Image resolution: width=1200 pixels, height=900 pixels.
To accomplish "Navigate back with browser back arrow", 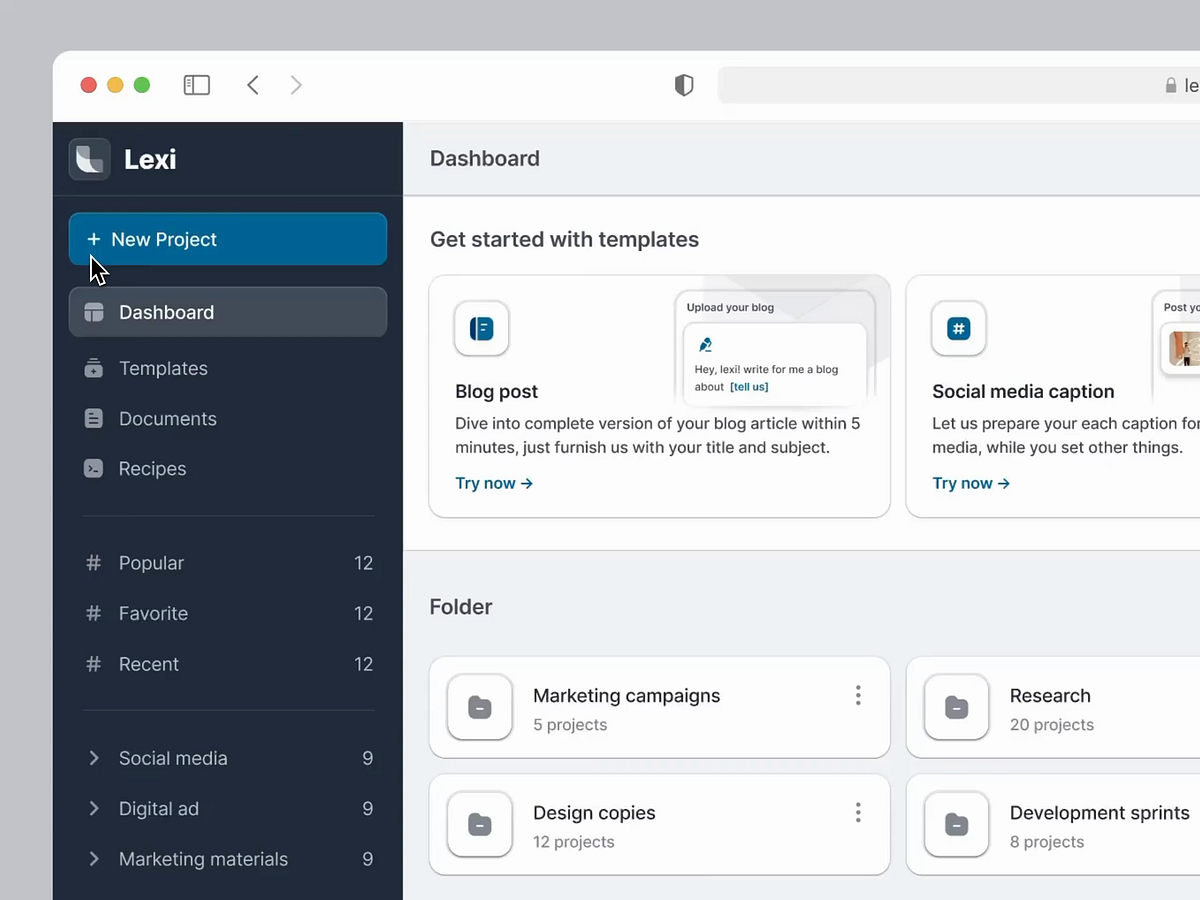I will [x=253, y=85].
